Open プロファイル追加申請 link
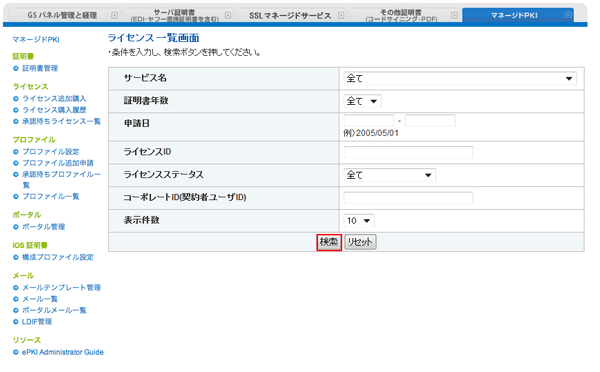The image size is (600, 372). point(58,163)
